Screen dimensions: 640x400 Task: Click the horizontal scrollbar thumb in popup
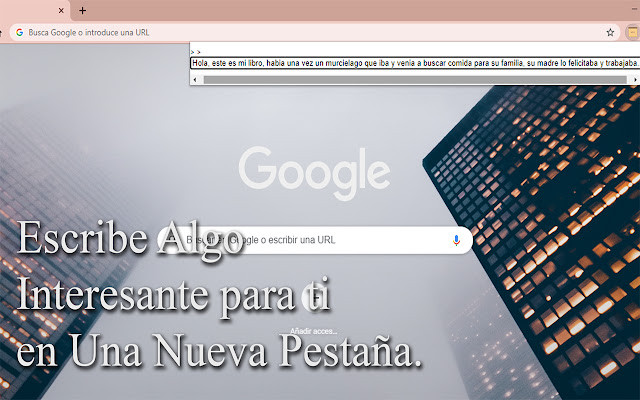[415, 80]
